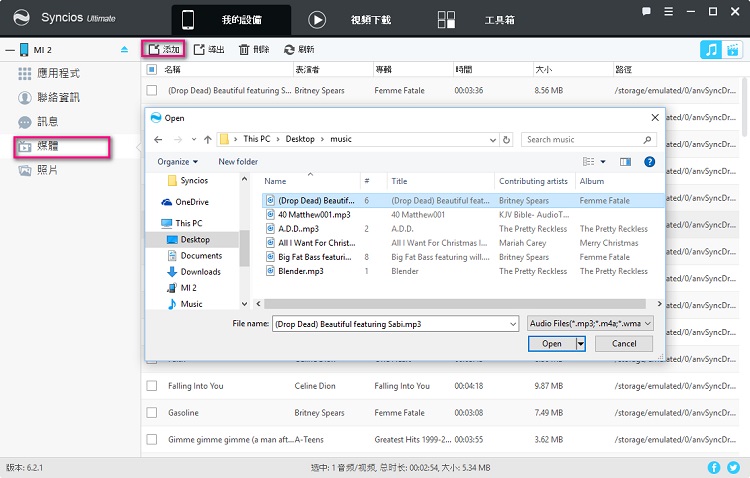The height and width of the screenshot is (478, 750).
Task: Select the Big Fat Bass featuri... file
Action: (x=309, y=257)
